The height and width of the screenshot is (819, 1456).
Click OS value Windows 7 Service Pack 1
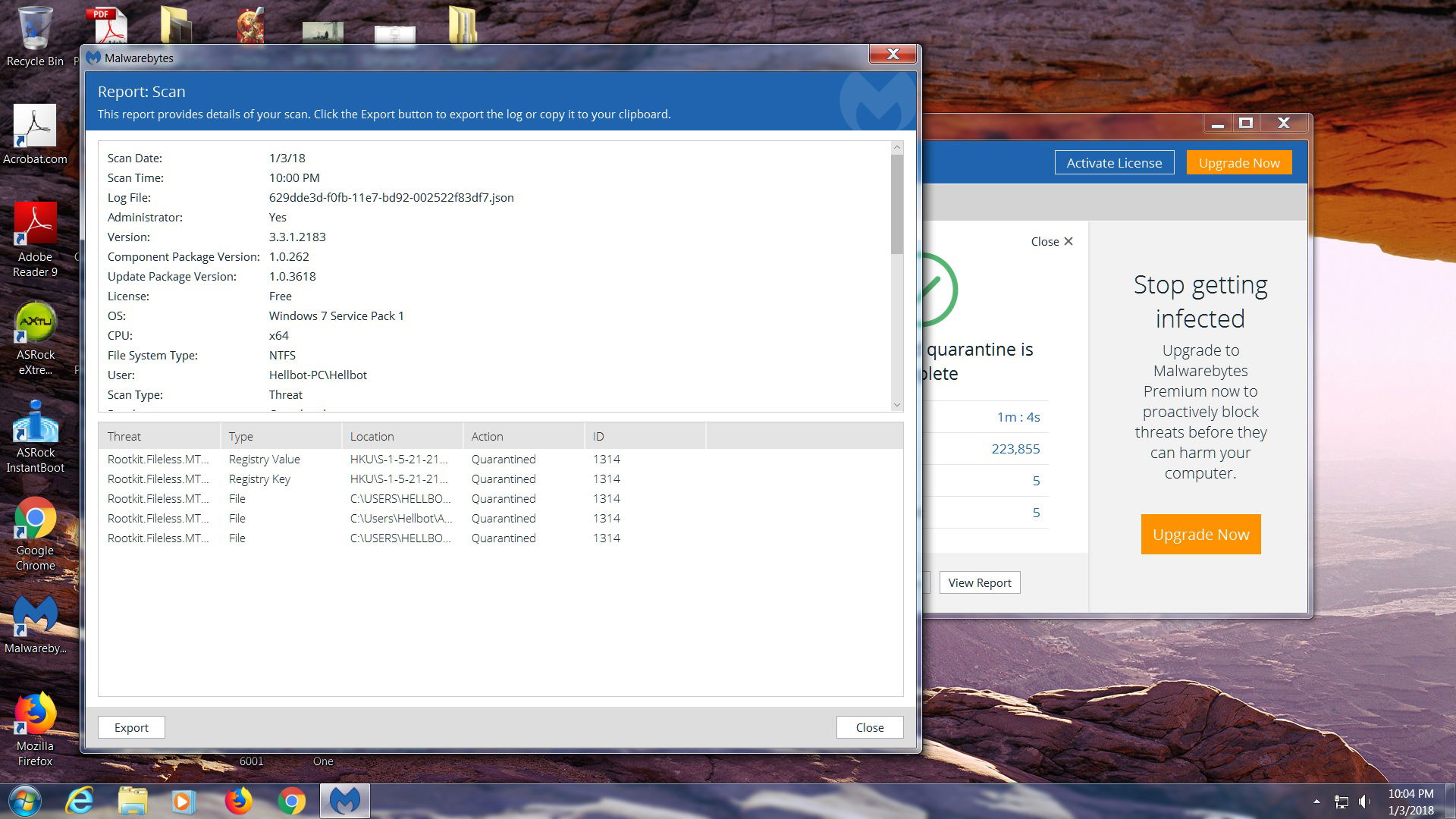pos(336,315)
